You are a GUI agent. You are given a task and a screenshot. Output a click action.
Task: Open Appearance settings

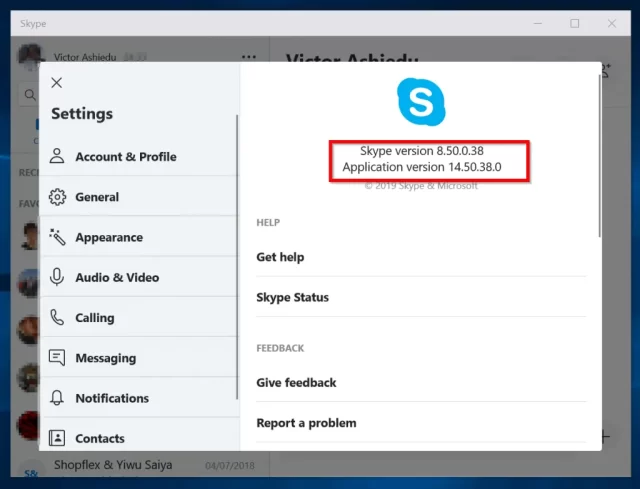[139, 237]
